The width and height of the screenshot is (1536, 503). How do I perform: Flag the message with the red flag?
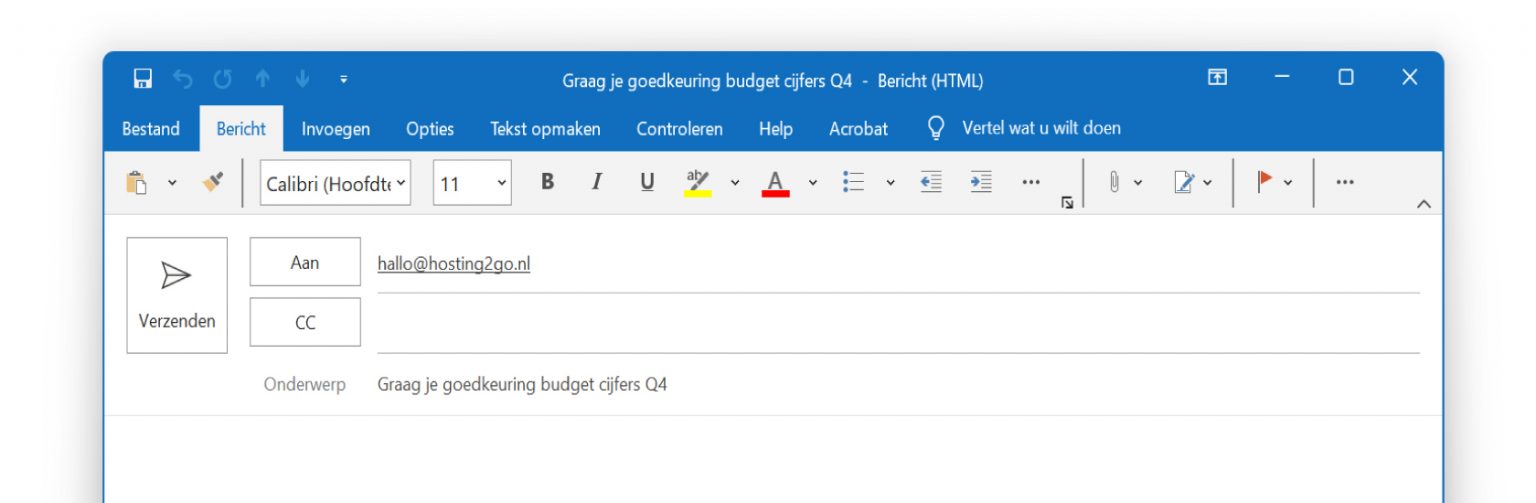coord(1265,182)
